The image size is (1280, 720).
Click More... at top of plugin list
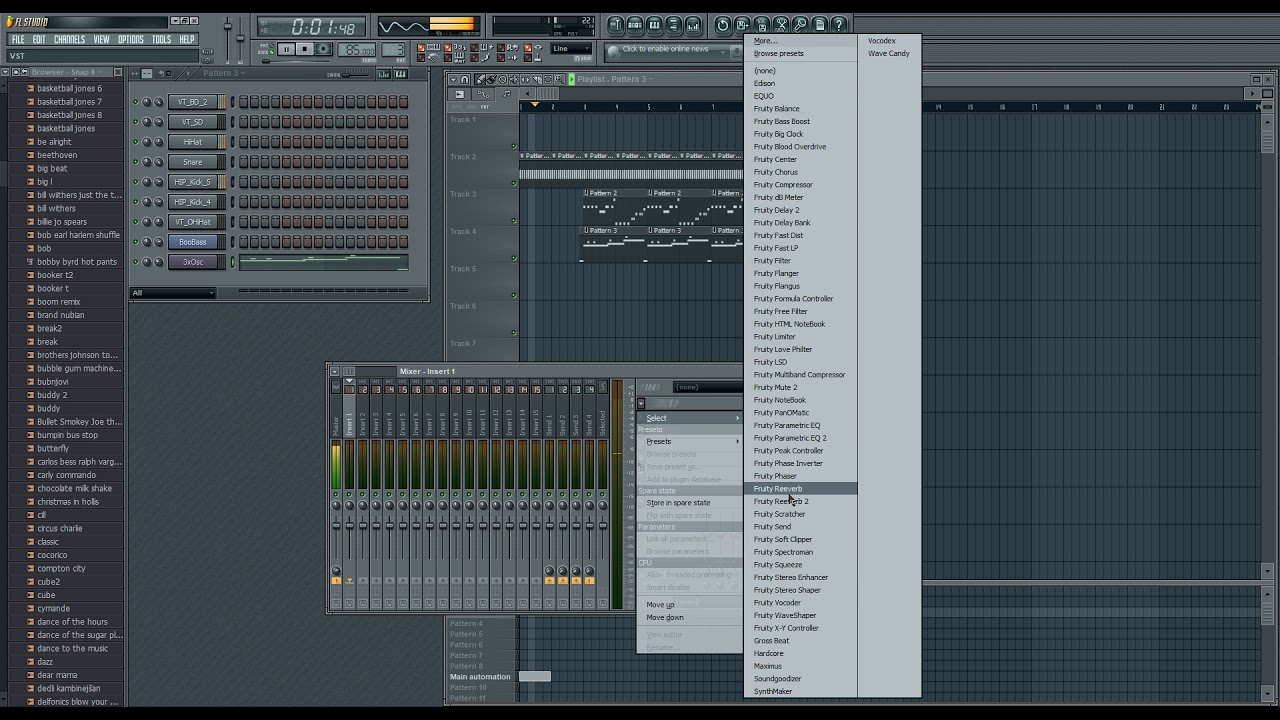click(x=800, y=41)
